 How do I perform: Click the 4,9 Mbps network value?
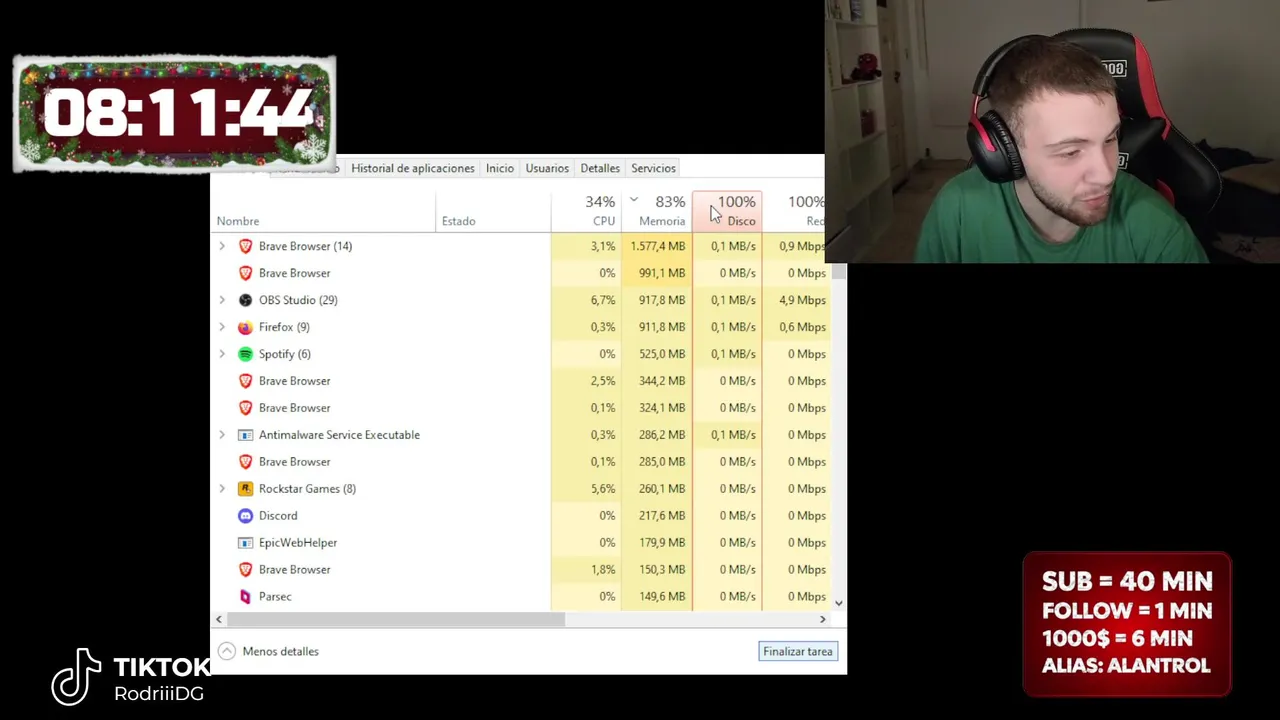click(801, 300)
